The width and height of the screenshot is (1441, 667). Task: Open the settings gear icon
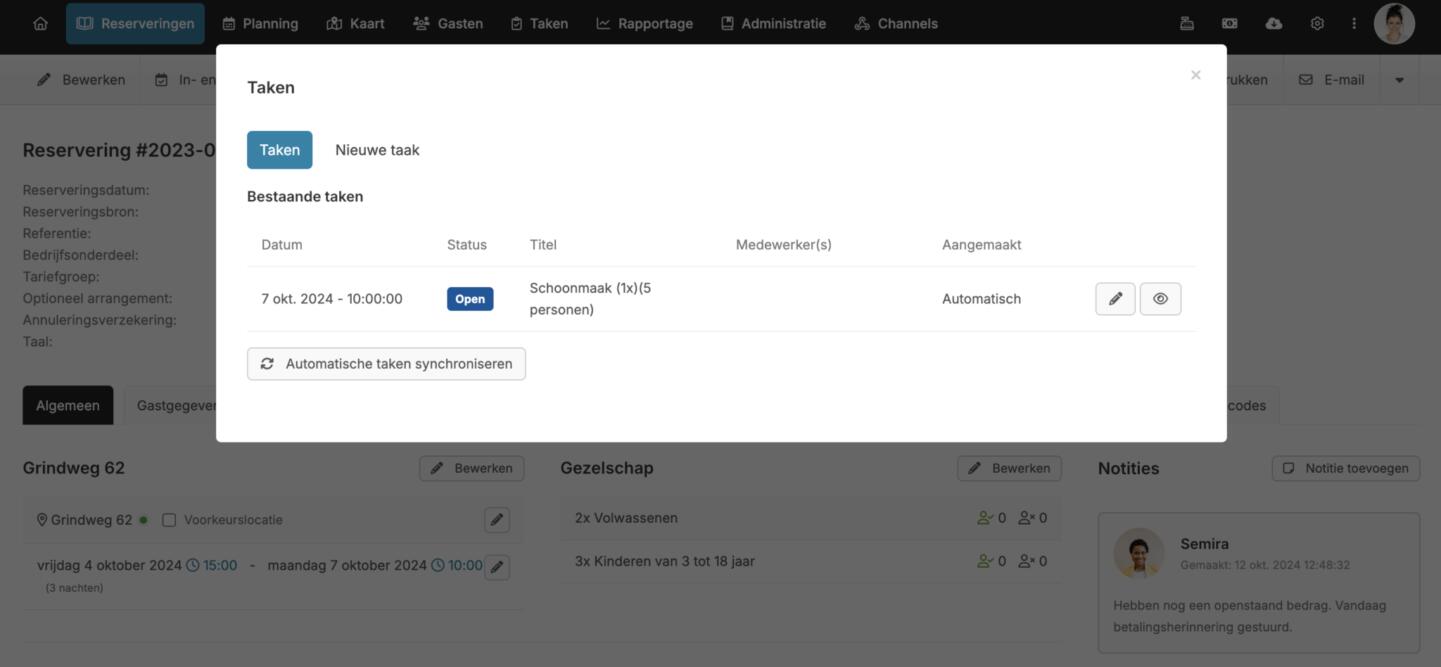tap(1317, 24)
